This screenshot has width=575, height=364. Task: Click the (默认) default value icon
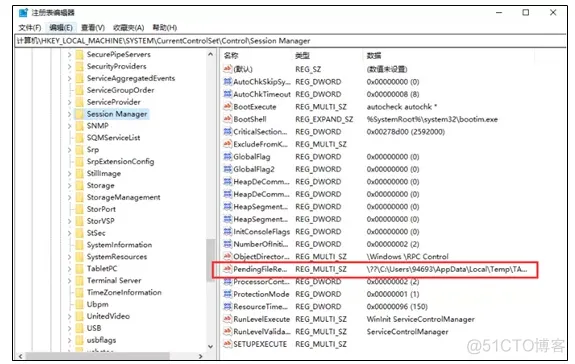click(228, 69)
